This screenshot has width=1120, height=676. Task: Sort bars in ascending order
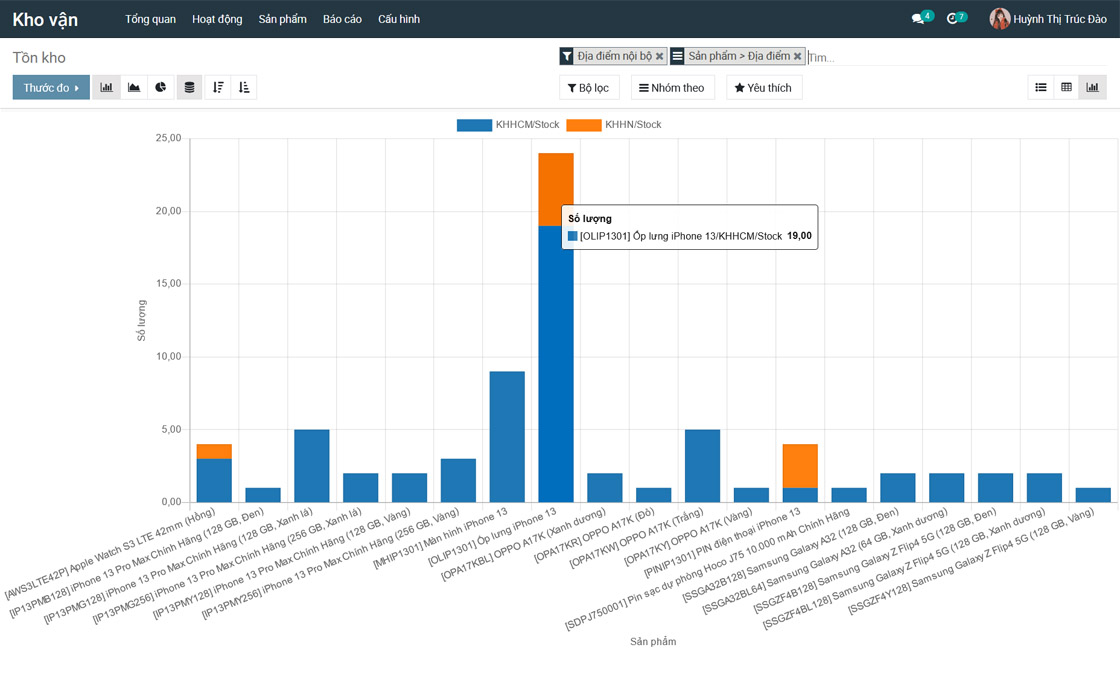coord(244,88)
